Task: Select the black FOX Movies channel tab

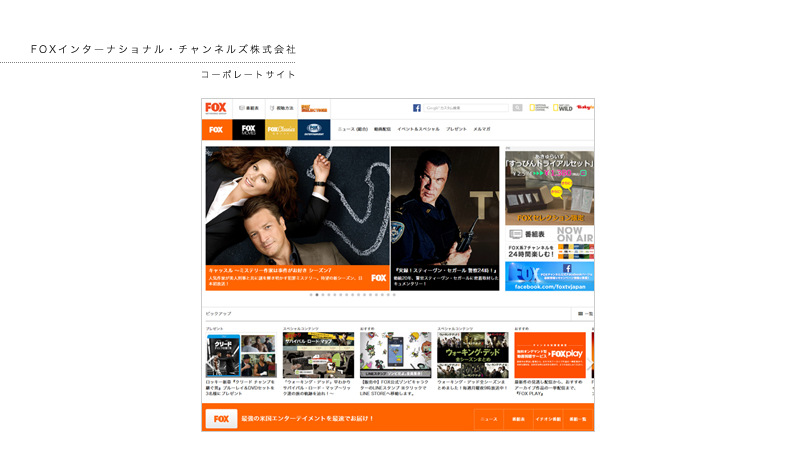Action: [248, 130]
